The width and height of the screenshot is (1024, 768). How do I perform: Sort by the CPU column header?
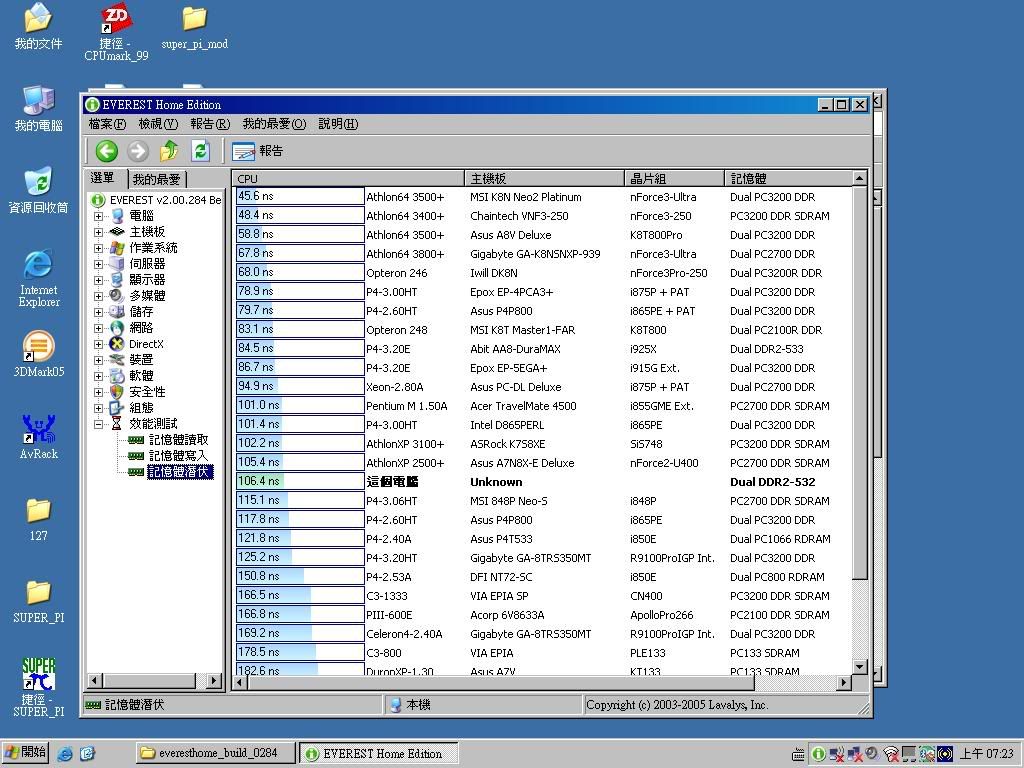pyautogui.click(x=348, y=178)
